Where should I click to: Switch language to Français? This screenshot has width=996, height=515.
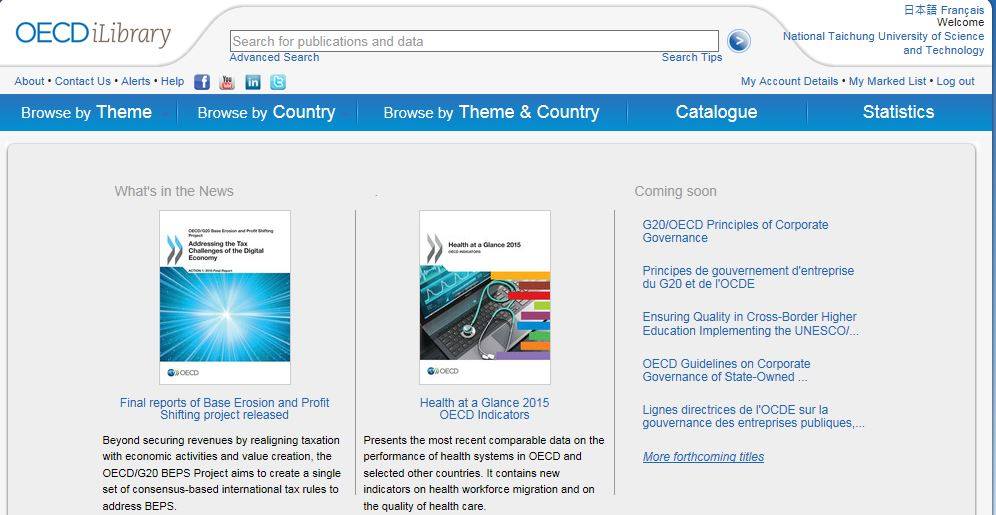[x=962, y=10]
